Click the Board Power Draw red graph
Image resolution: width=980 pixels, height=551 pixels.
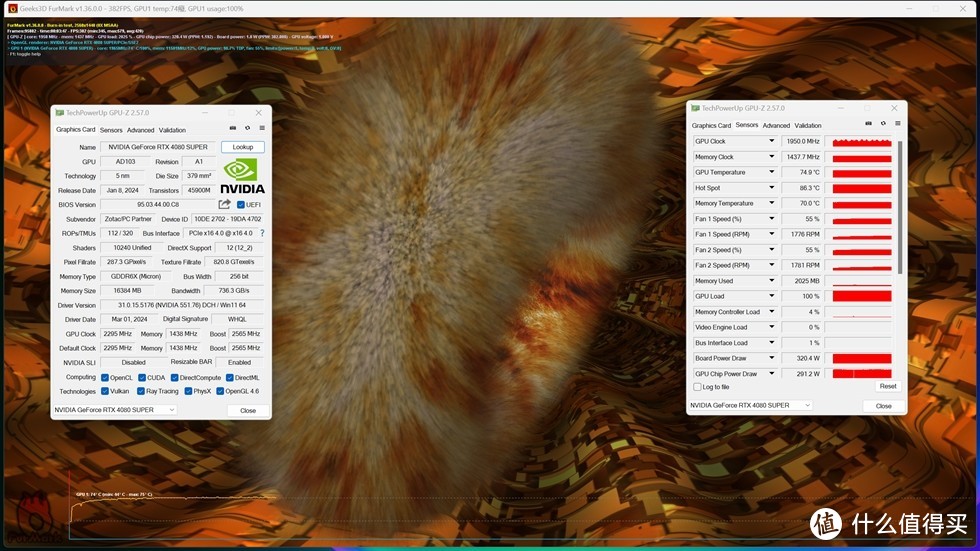tap(861, 359)
